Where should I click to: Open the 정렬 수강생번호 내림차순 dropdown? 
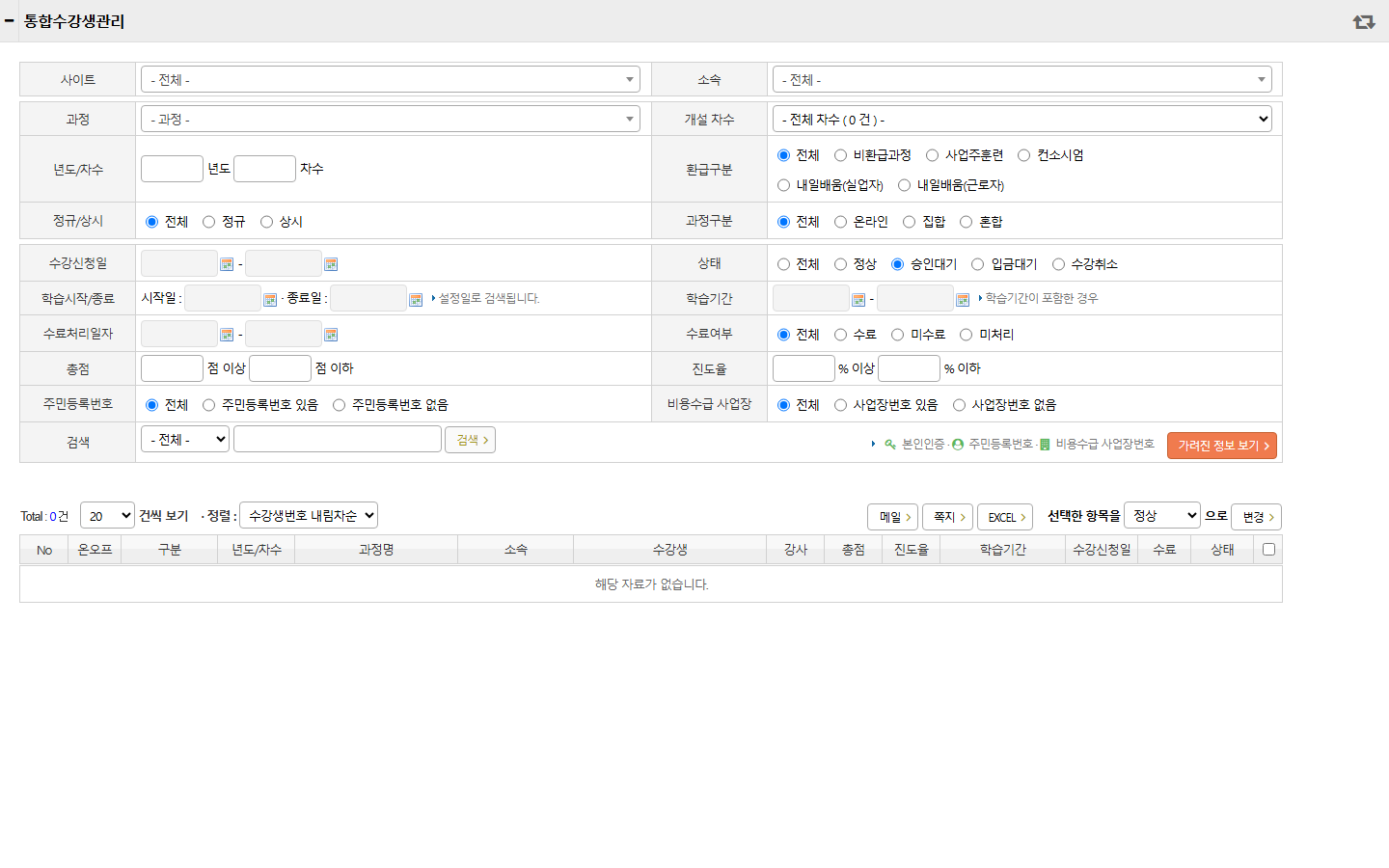coord(309,516)
